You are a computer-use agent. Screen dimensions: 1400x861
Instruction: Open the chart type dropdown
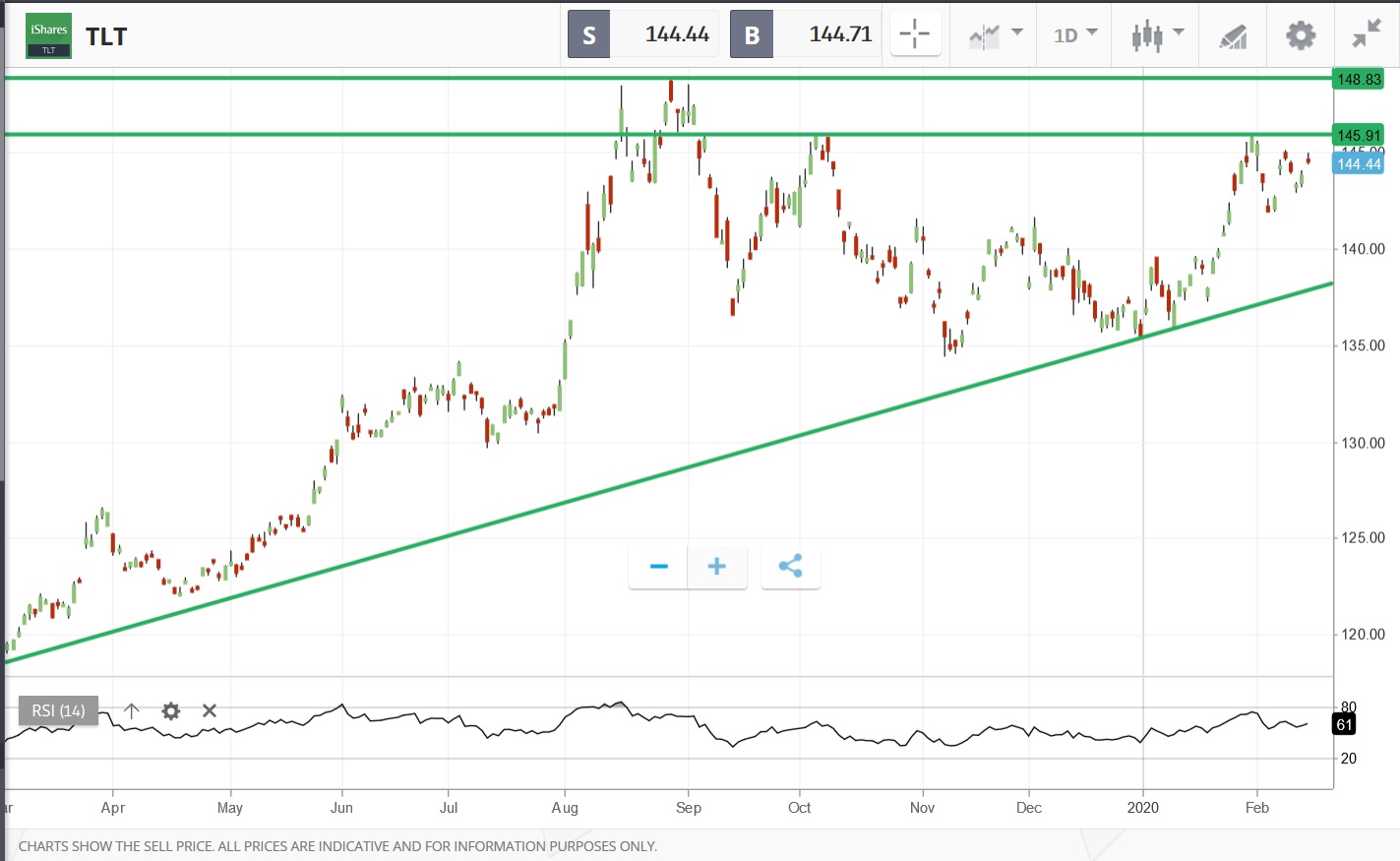click(x=994, y=34)
